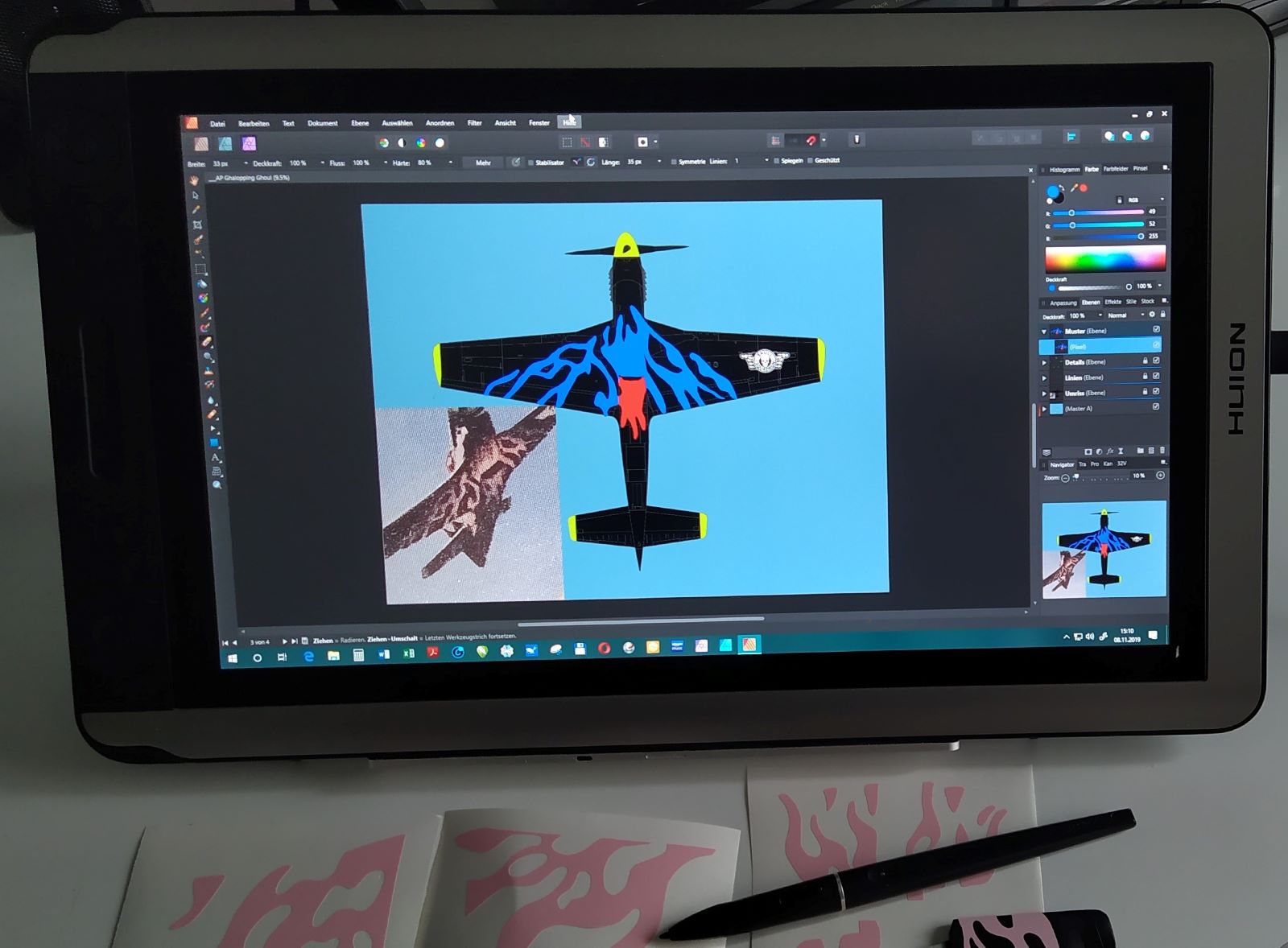This screenshot has width=1288, height=948.
Task: Enable the Stabilisator checkbox
Action: pos(531,163)
